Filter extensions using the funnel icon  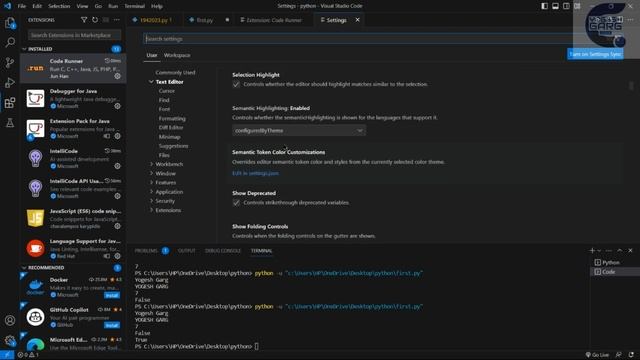(84, 20)
